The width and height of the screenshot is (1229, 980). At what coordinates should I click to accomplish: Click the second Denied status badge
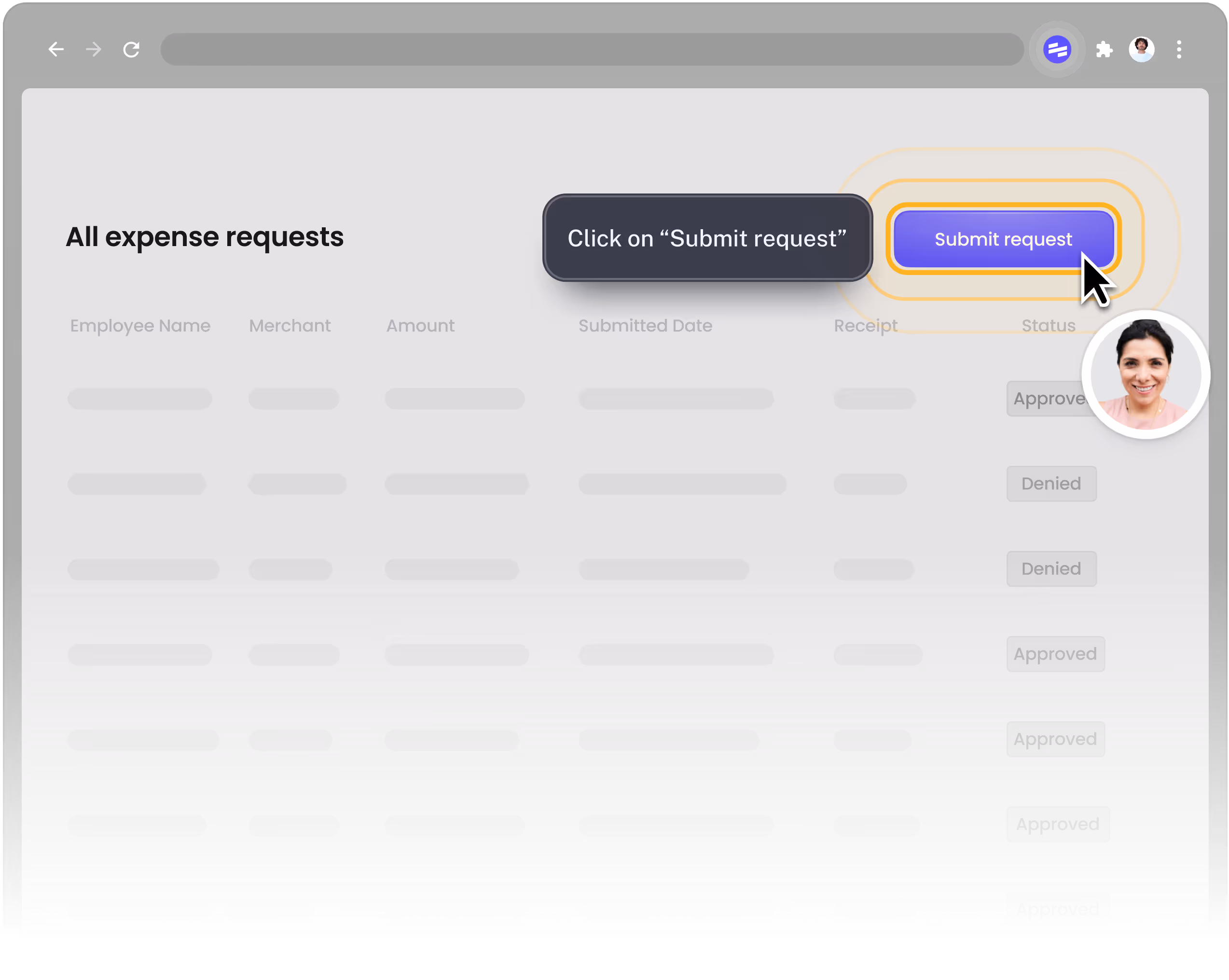coord(1051,568)
